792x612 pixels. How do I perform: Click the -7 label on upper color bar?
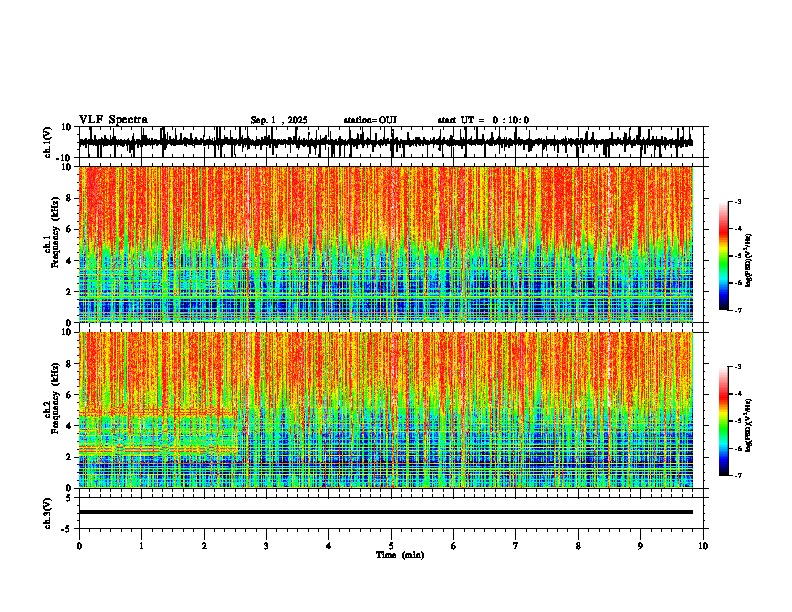[738, 310]
